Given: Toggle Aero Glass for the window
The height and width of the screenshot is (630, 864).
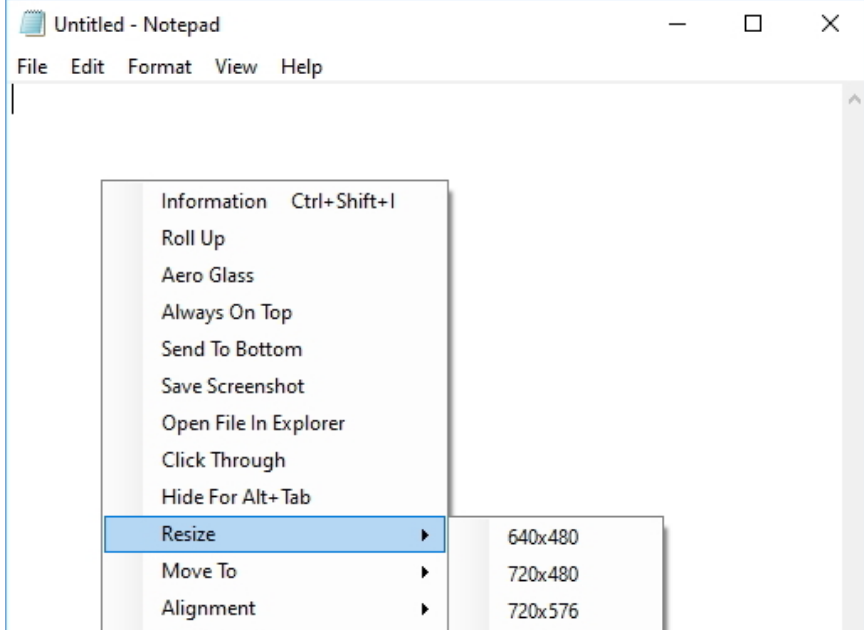Looking at the screenshot, I should click(209, 276).
